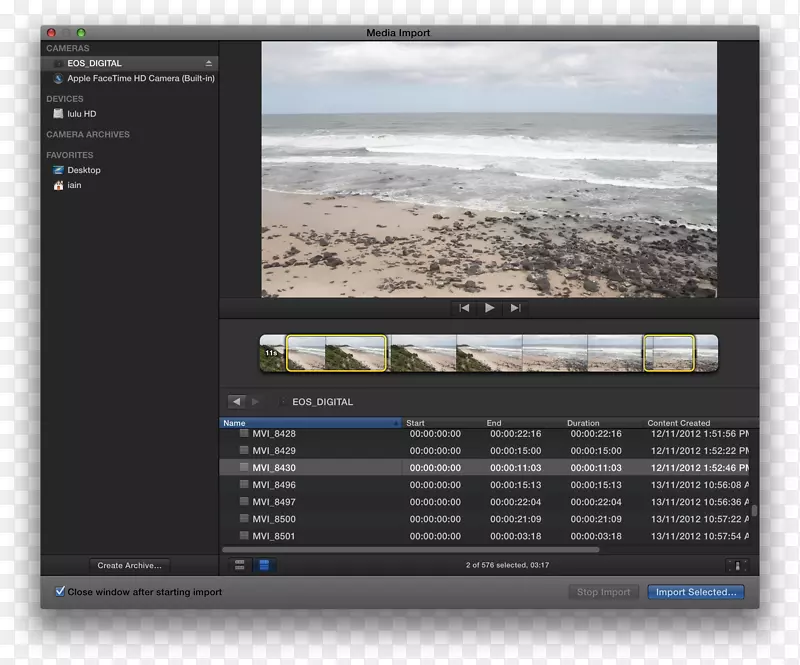Image resolution: width=800 pixels, height=665 pixels.
Task: Open the iain home folder
Action: point(76,185)
